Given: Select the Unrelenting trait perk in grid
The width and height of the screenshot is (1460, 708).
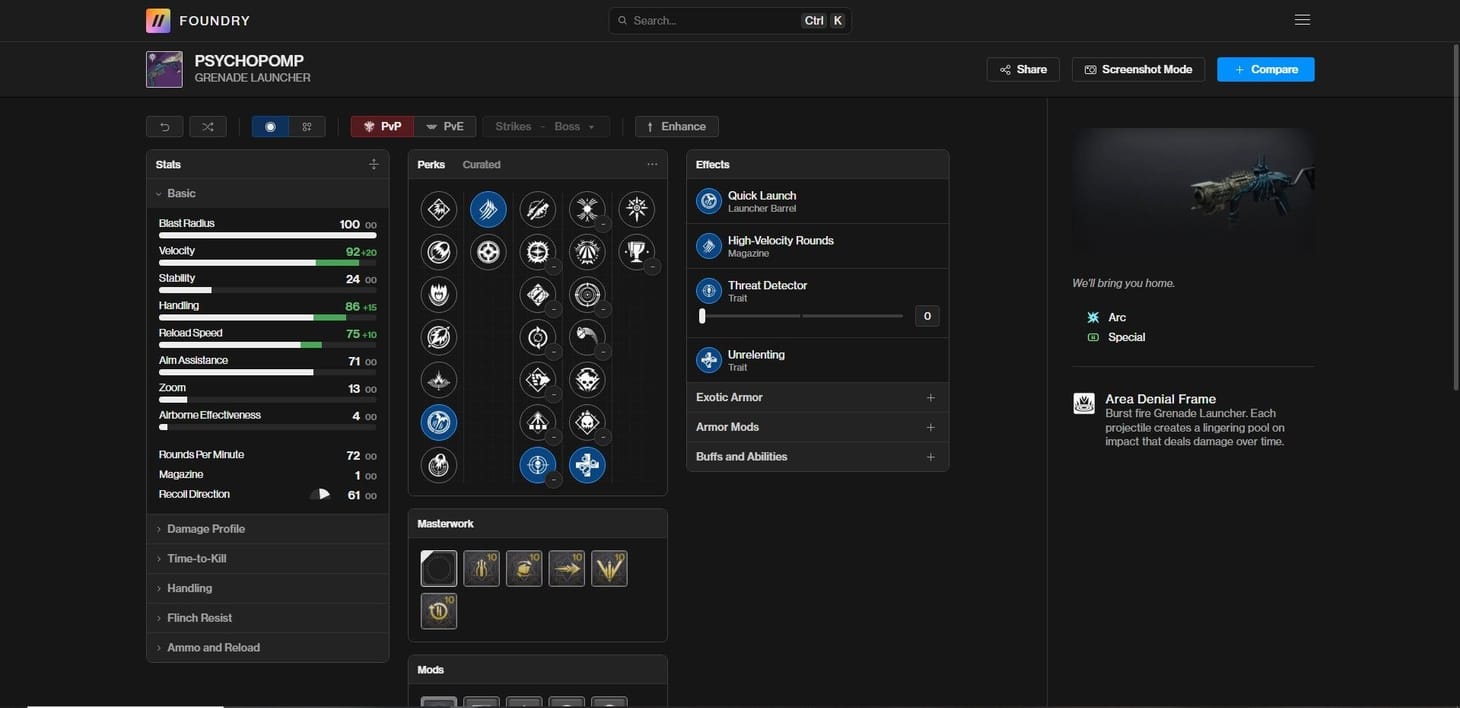Looking at the screenshot, I should [587, 465].
